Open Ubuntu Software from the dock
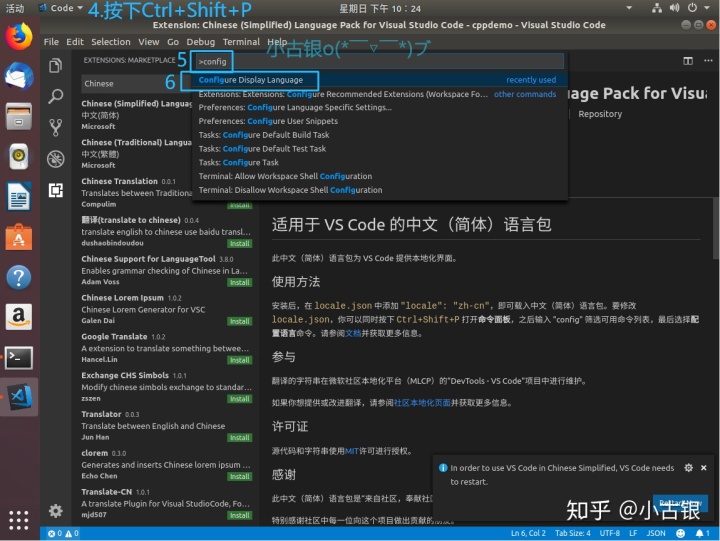 (x=19, y=237)
